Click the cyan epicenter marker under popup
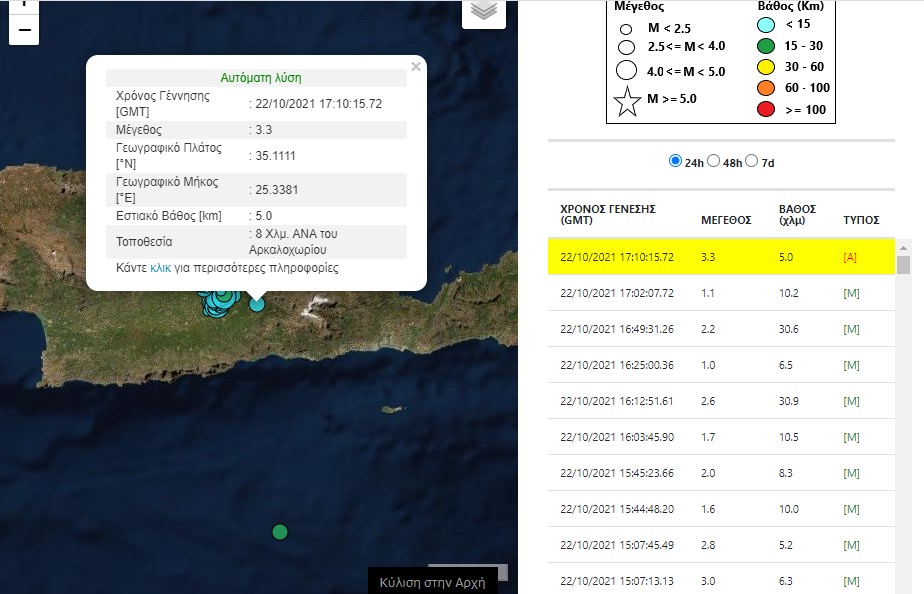The image size is (924, 594). point(257,303)
